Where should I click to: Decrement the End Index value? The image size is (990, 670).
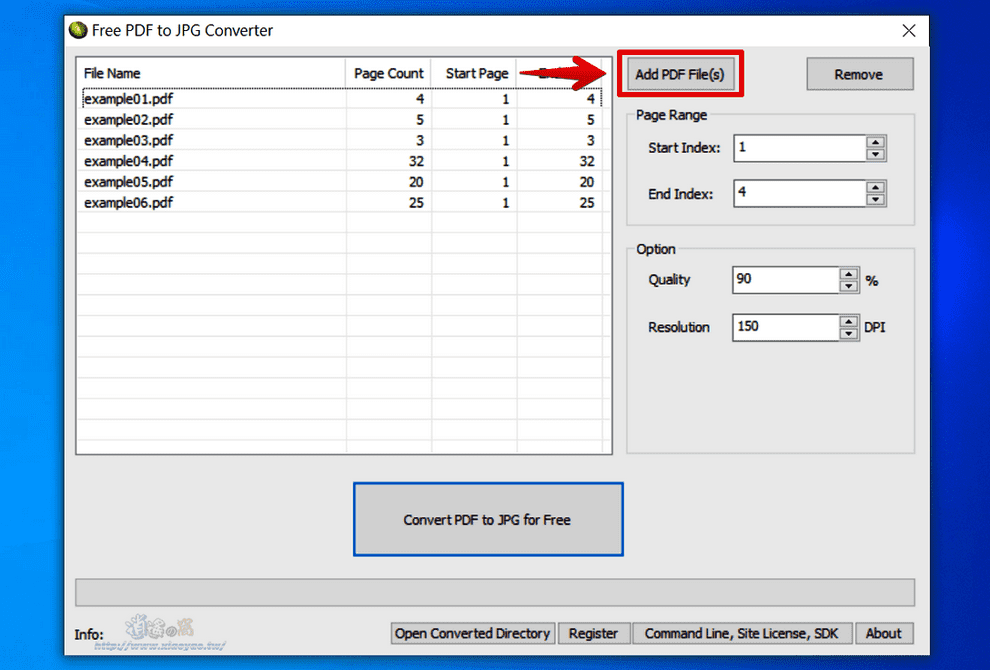(876, 198)
